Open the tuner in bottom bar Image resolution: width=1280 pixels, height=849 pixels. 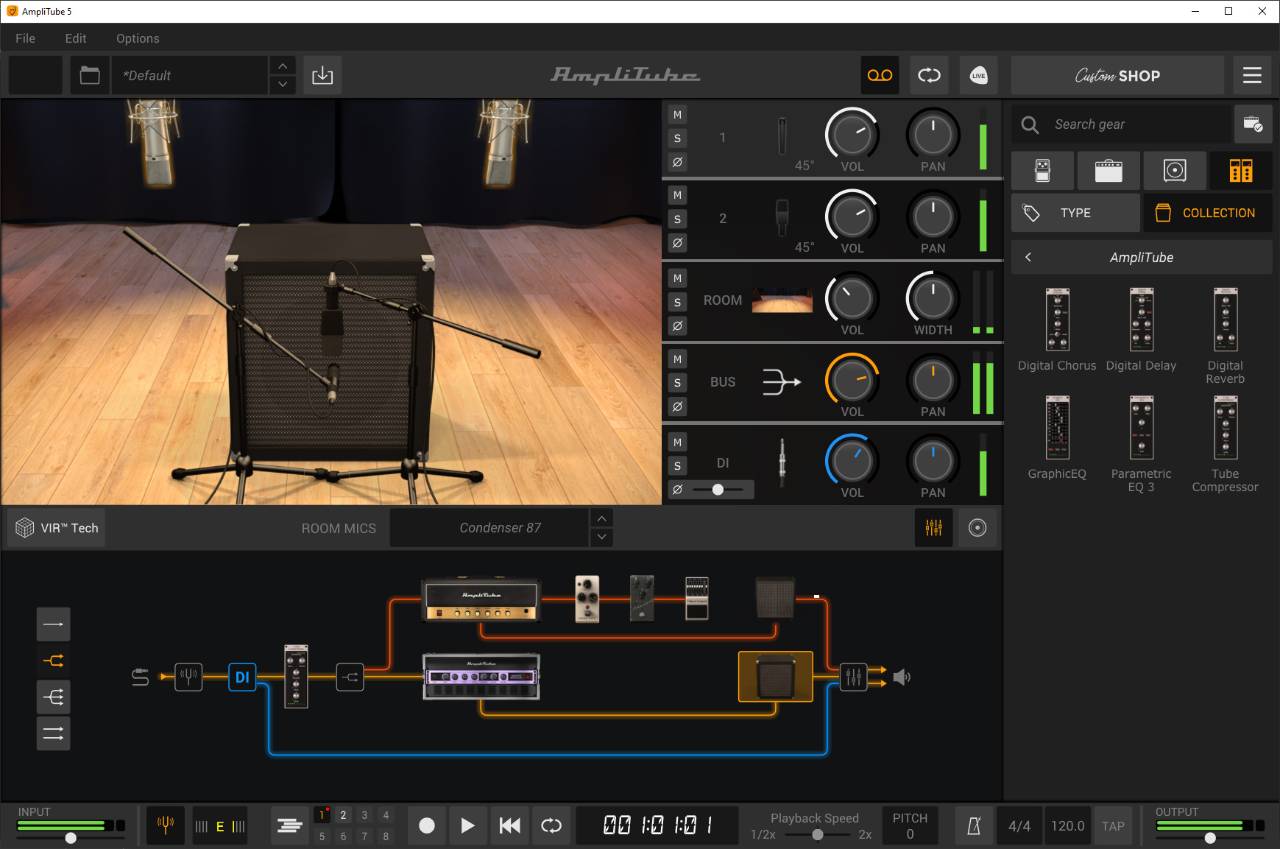pos(166,826)
